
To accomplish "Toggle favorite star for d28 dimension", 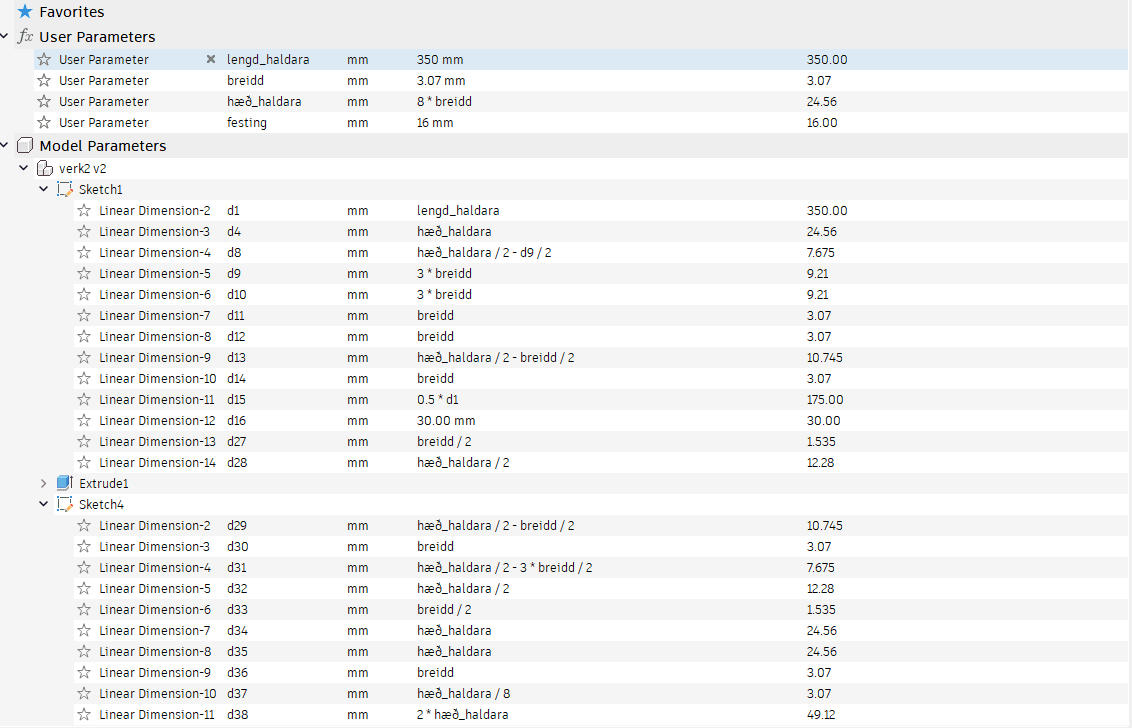I will click(84, 462).
